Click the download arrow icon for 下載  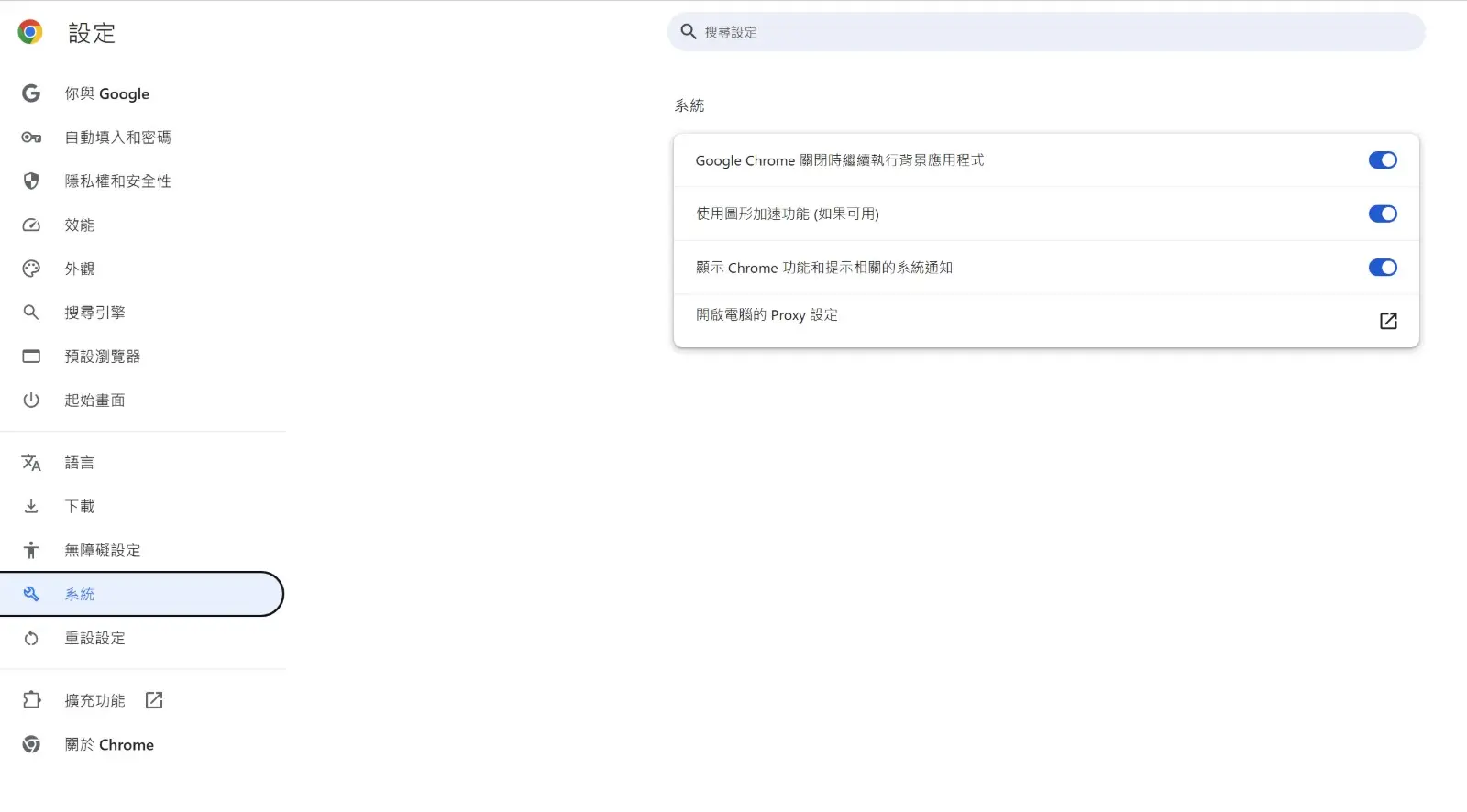31,506
